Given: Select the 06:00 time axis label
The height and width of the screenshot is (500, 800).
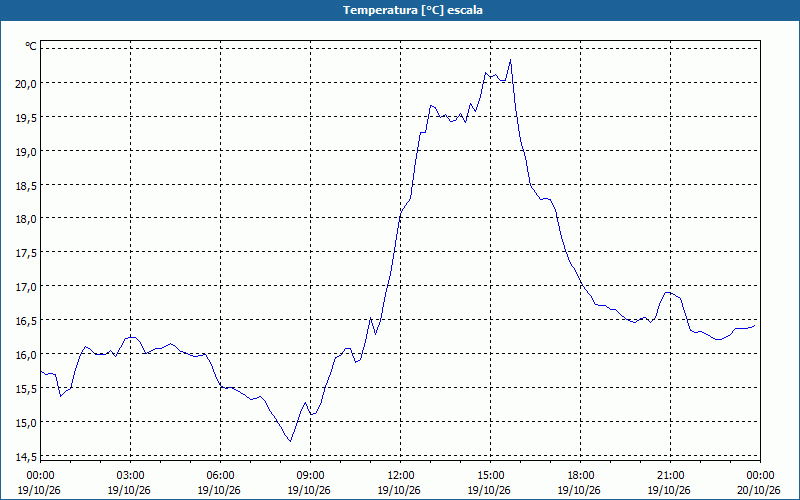Looking at the screenshot, I should [220, 476].
